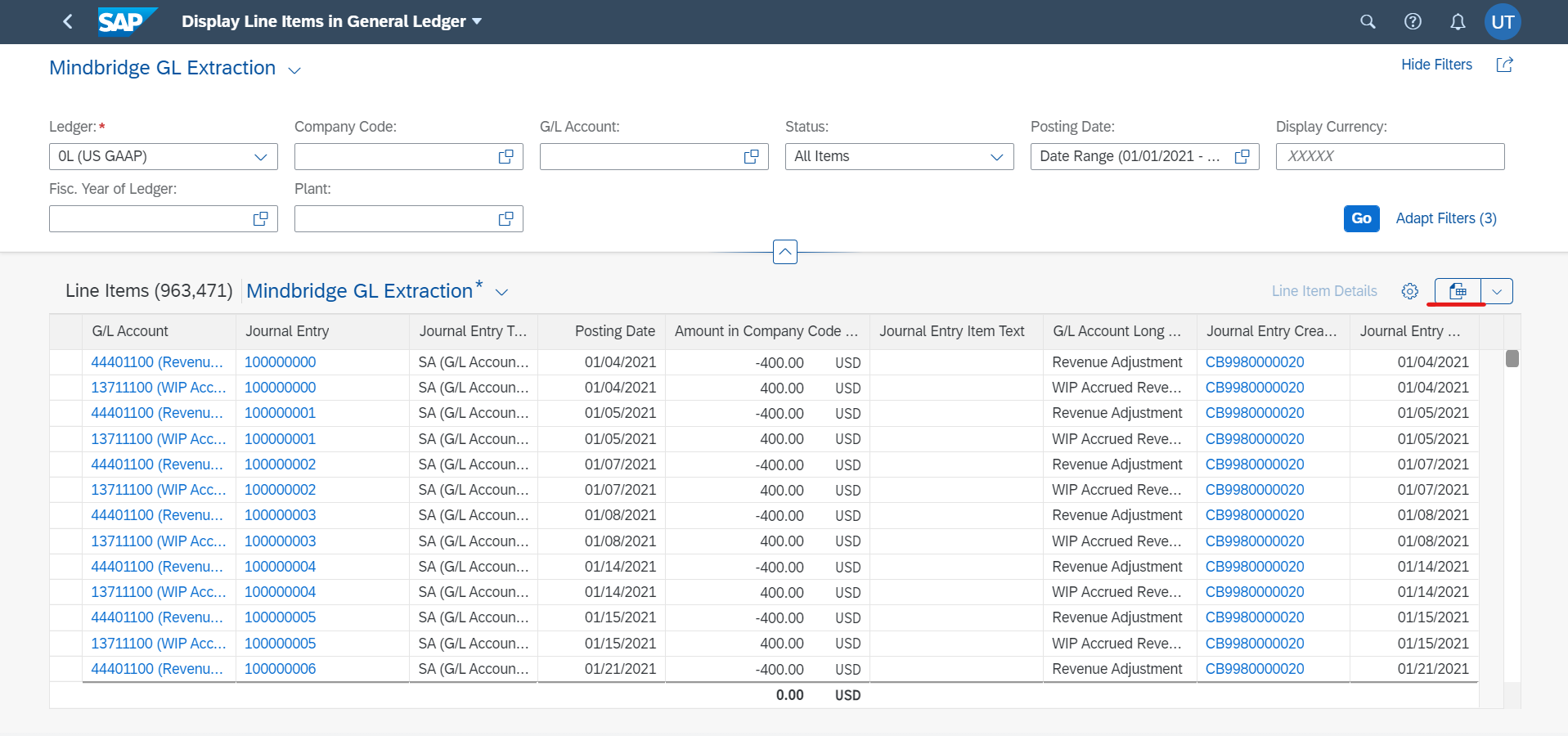1568x736 pixels.
Task: Open G/L Account value help icon
Action: click(752, 156)
